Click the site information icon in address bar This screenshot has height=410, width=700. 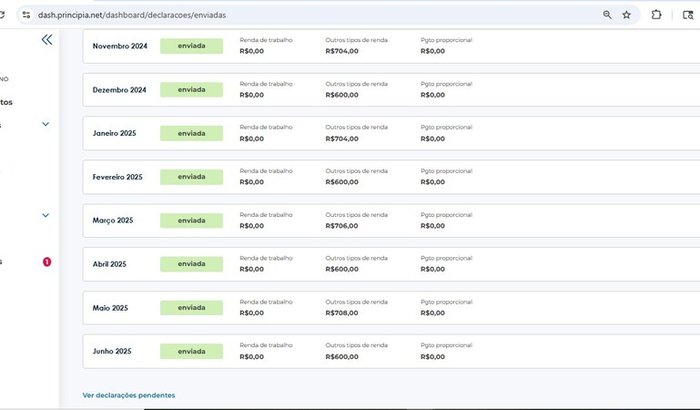[x=26, y=15]
